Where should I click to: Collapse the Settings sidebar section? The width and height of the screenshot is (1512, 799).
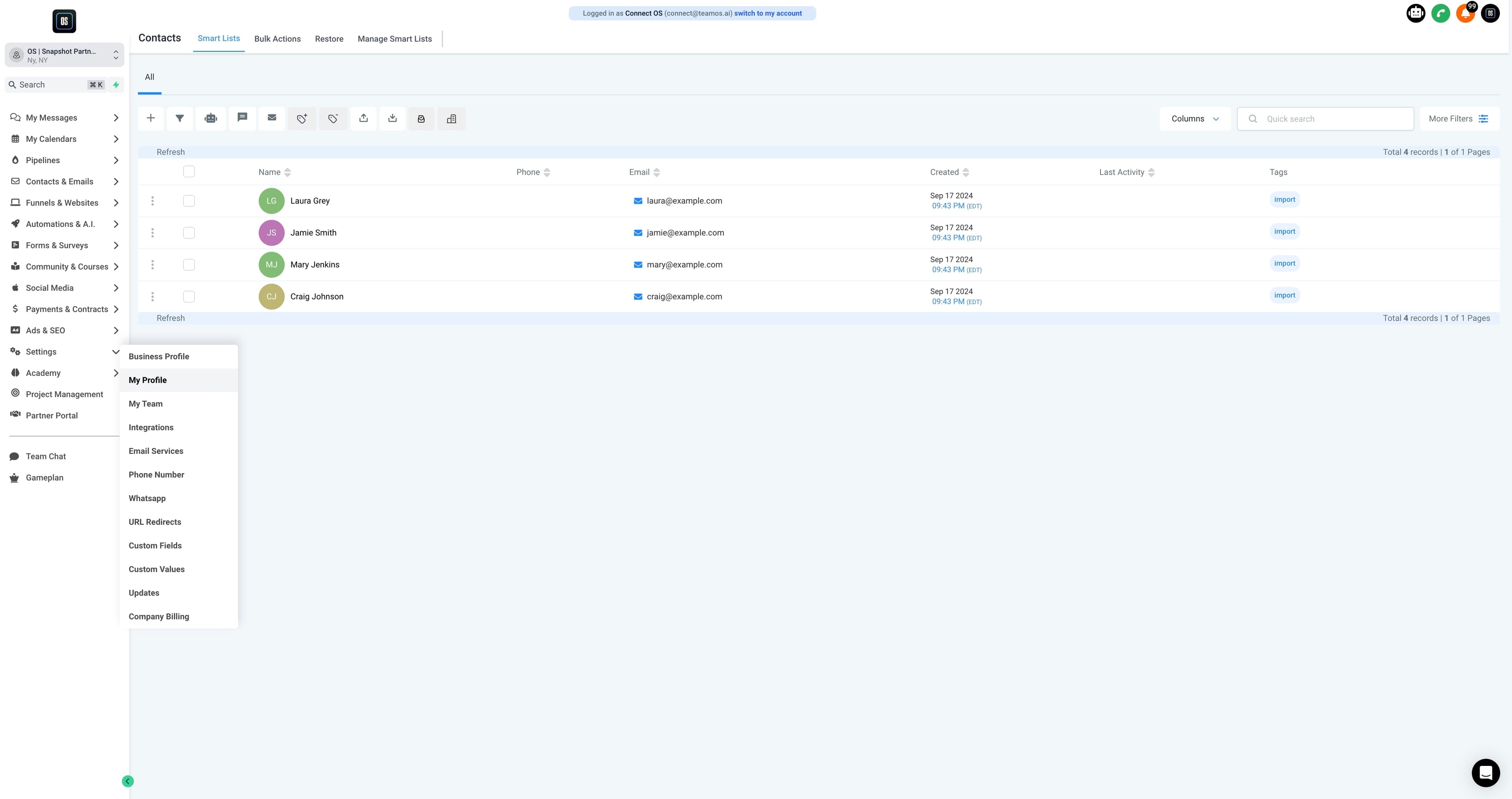point(65,352)
